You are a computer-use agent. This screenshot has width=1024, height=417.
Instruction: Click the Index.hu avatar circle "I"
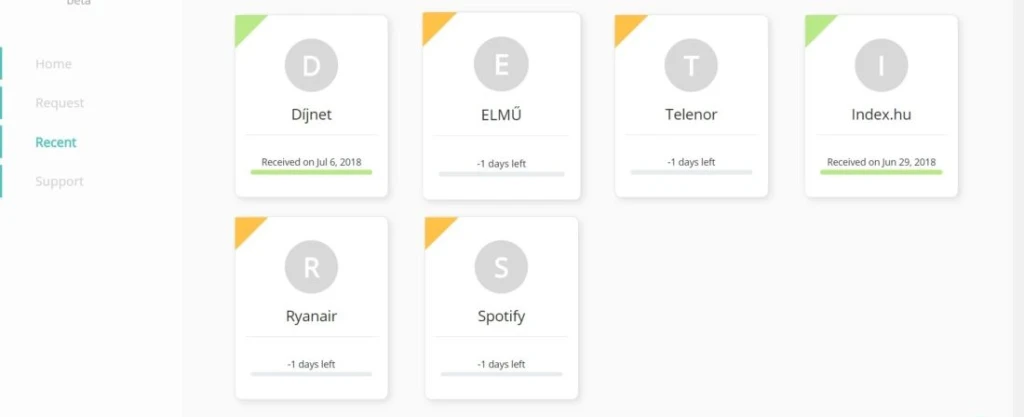click(x=881, y=66)
